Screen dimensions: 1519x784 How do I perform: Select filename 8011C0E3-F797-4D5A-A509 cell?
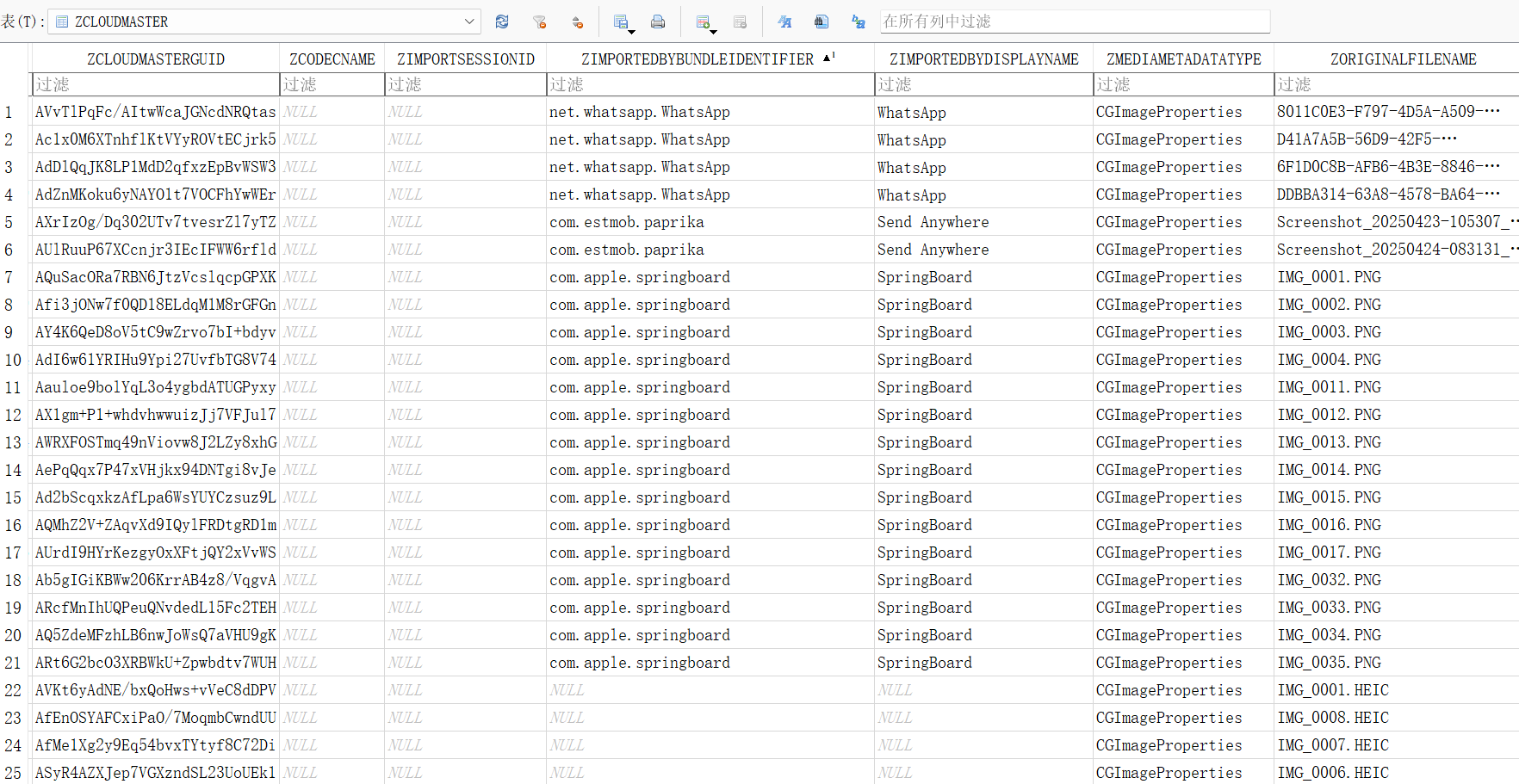pyautogui.click(x=1397, y=112)
